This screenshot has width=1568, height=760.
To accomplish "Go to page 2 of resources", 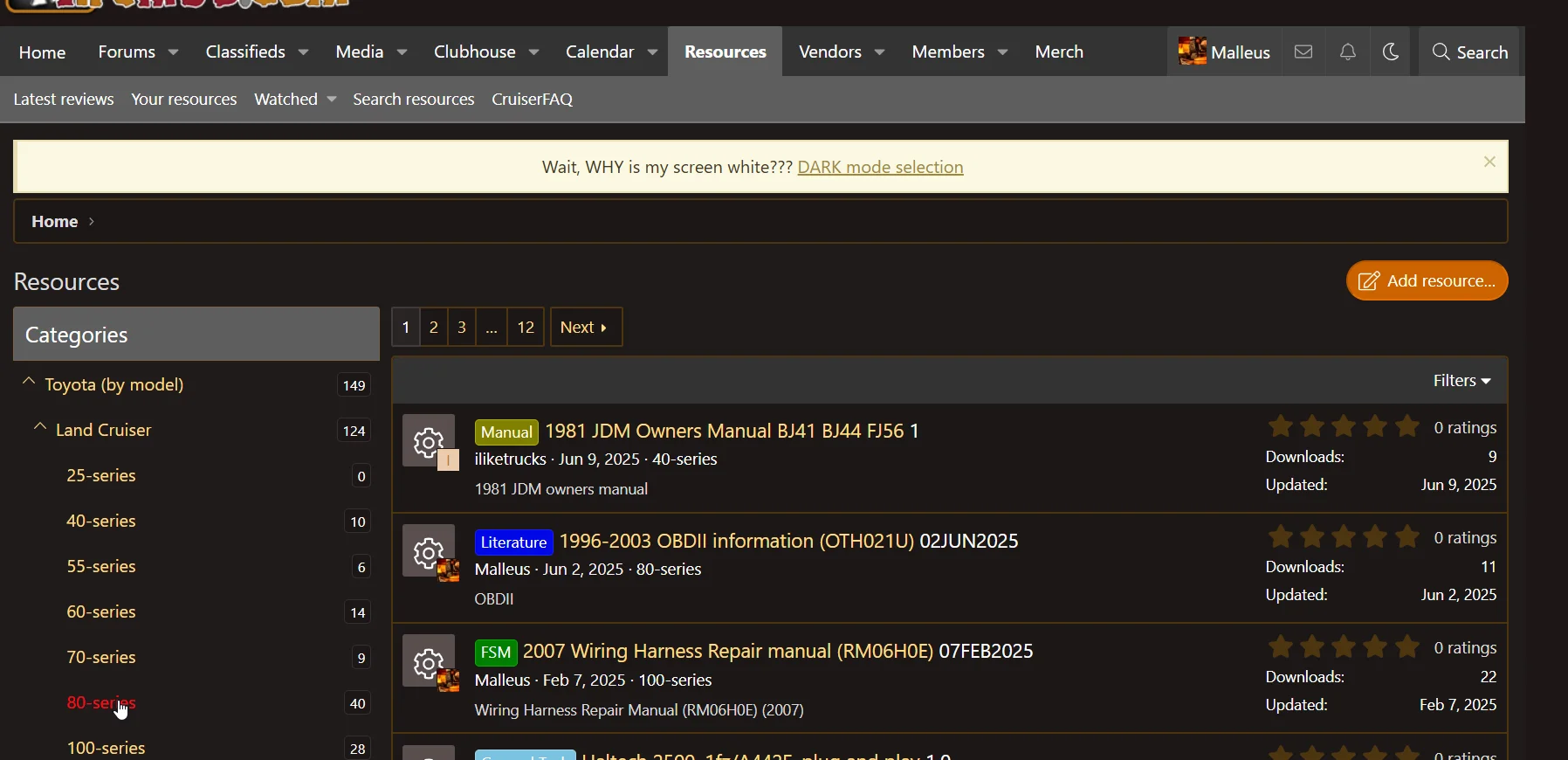I will point(434,328).
